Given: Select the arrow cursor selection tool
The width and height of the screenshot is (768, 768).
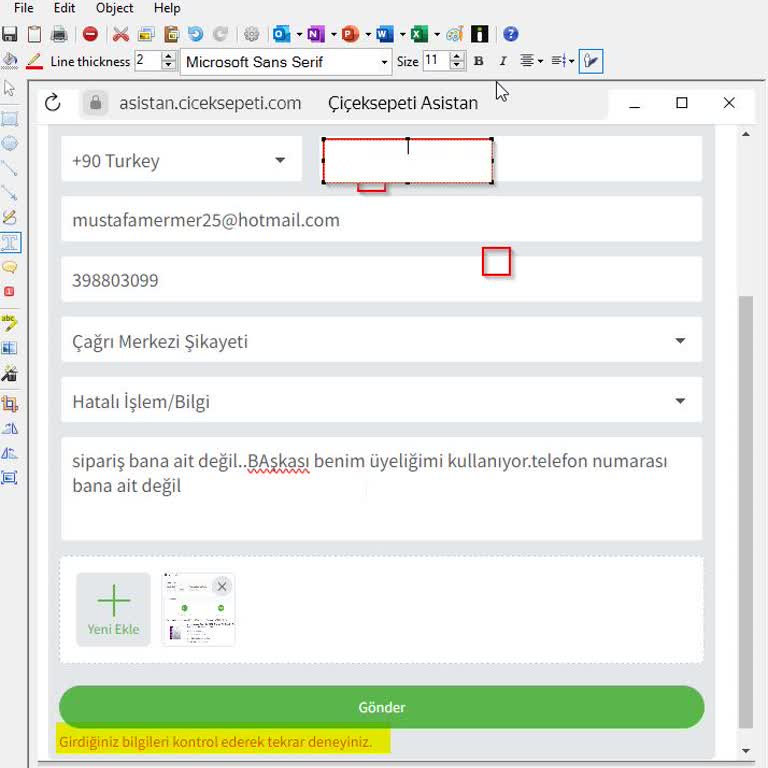Looking at the screenshot, I should (9, 89).
